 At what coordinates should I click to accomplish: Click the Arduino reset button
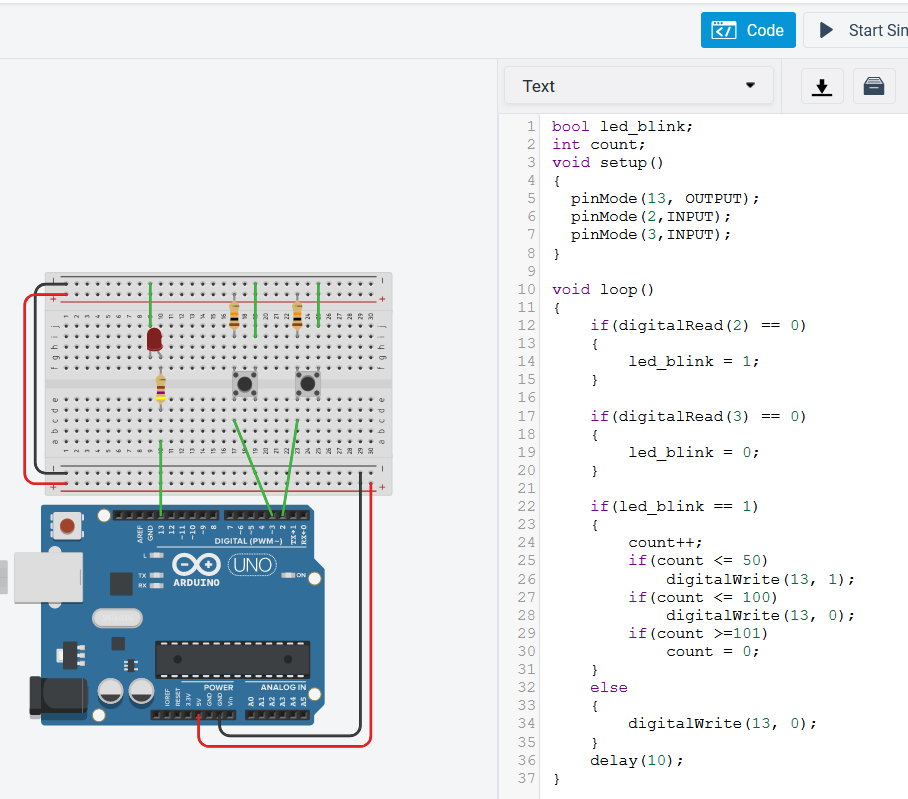[67, 526]
